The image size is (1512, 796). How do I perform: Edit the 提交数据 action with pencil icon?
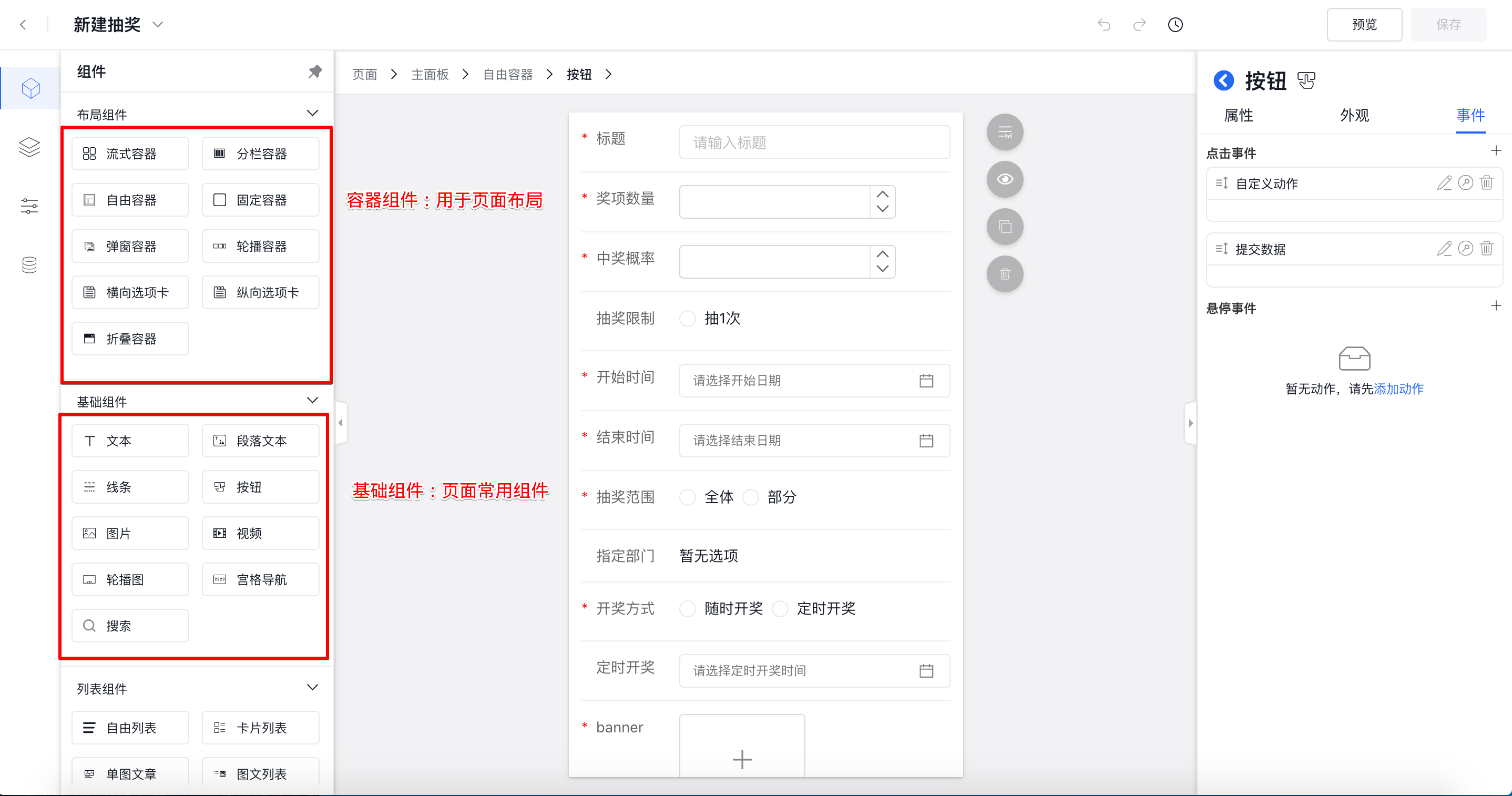1445,249
